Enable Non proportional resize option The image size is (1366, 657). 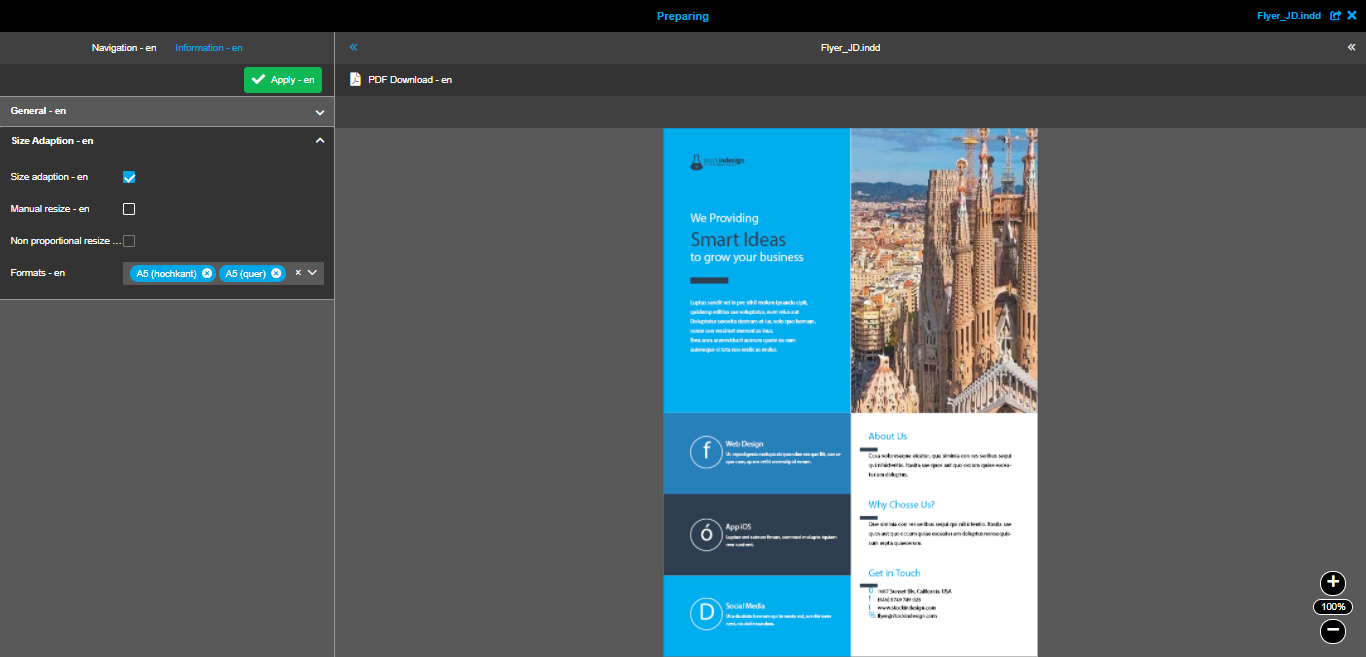pyautogui.click(x=129, y=240)
